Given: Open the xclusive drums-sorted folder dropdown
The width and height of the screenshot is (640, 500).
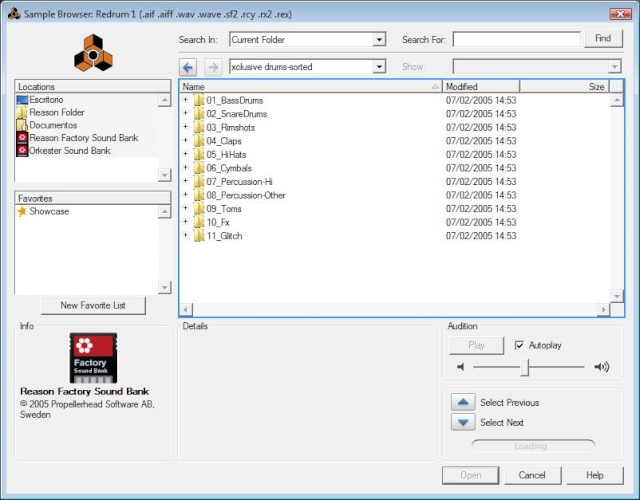Looking at the screenshot, I should [379, 67].
